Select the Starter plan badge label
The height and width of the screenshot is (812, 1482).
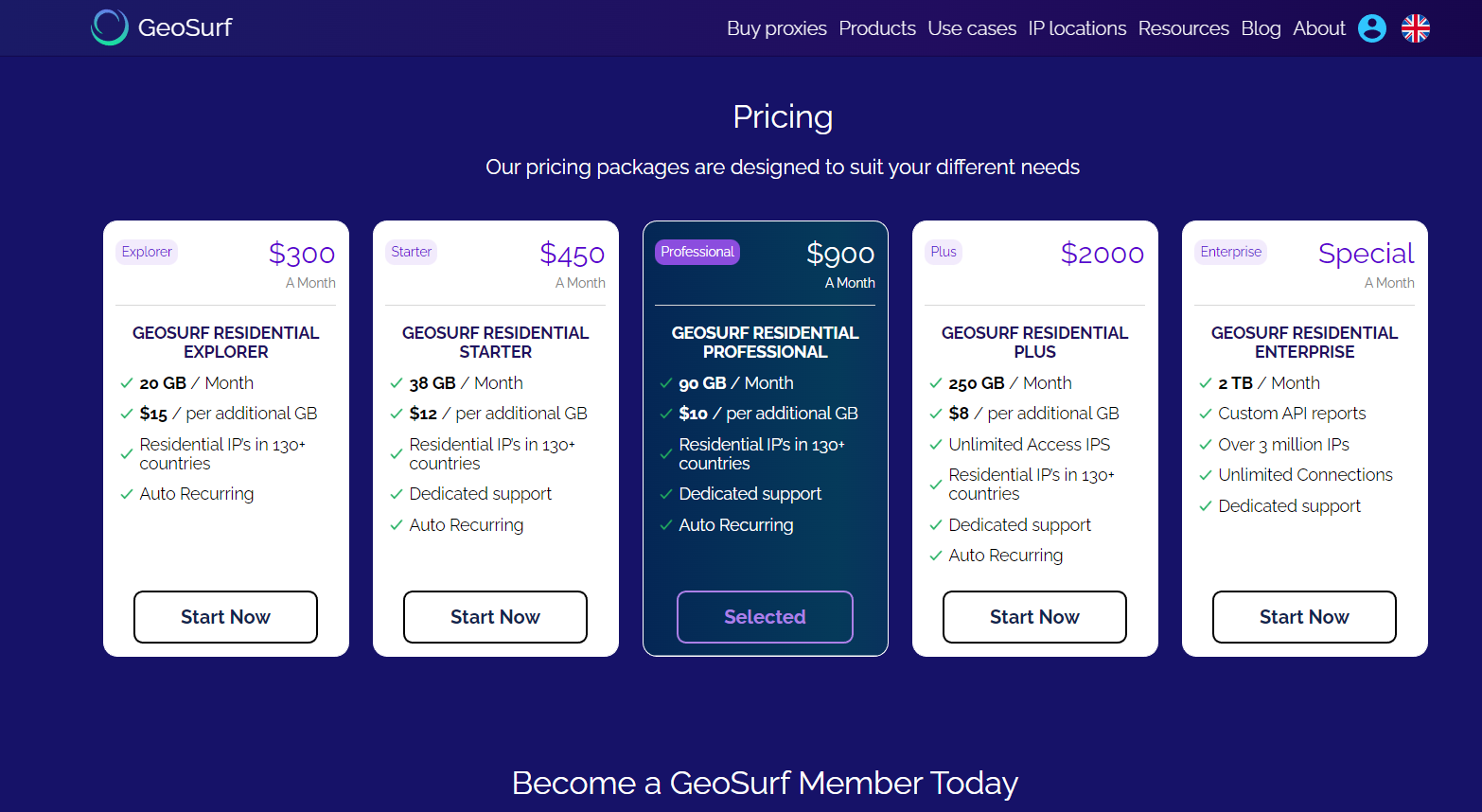click(x=411, y=252)
